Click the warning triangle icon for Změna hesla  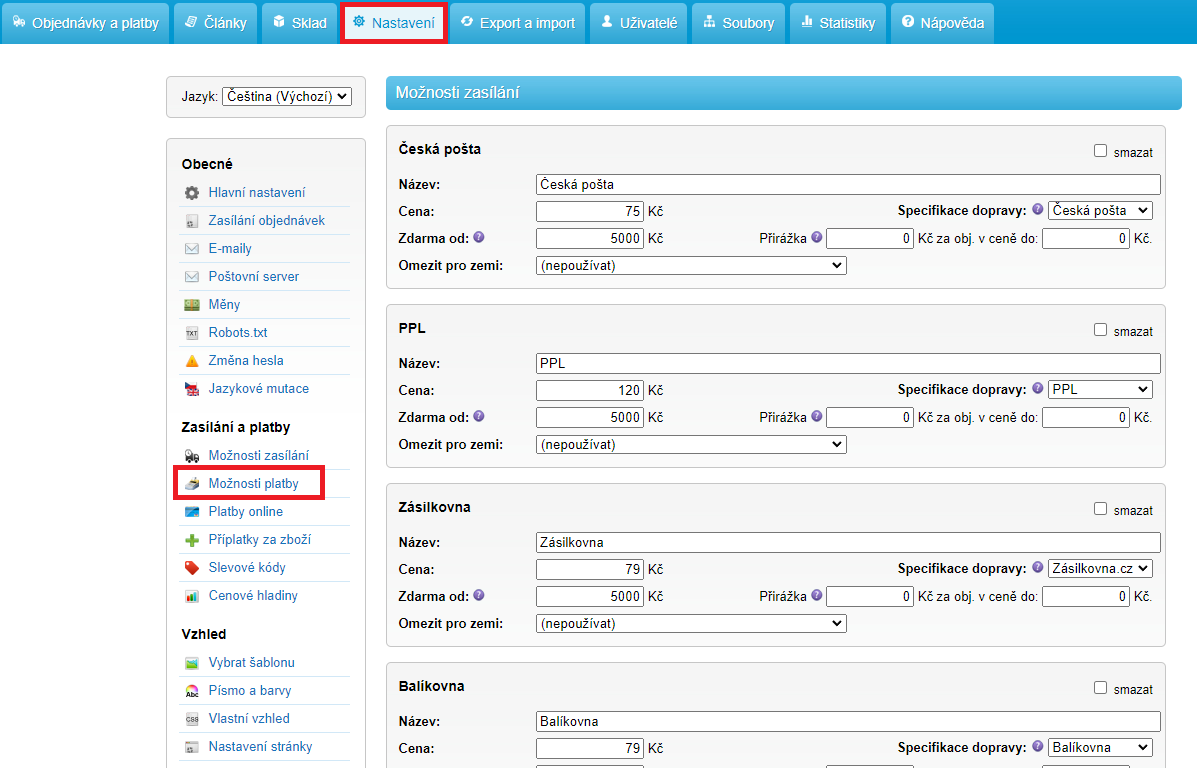[191, 361]
